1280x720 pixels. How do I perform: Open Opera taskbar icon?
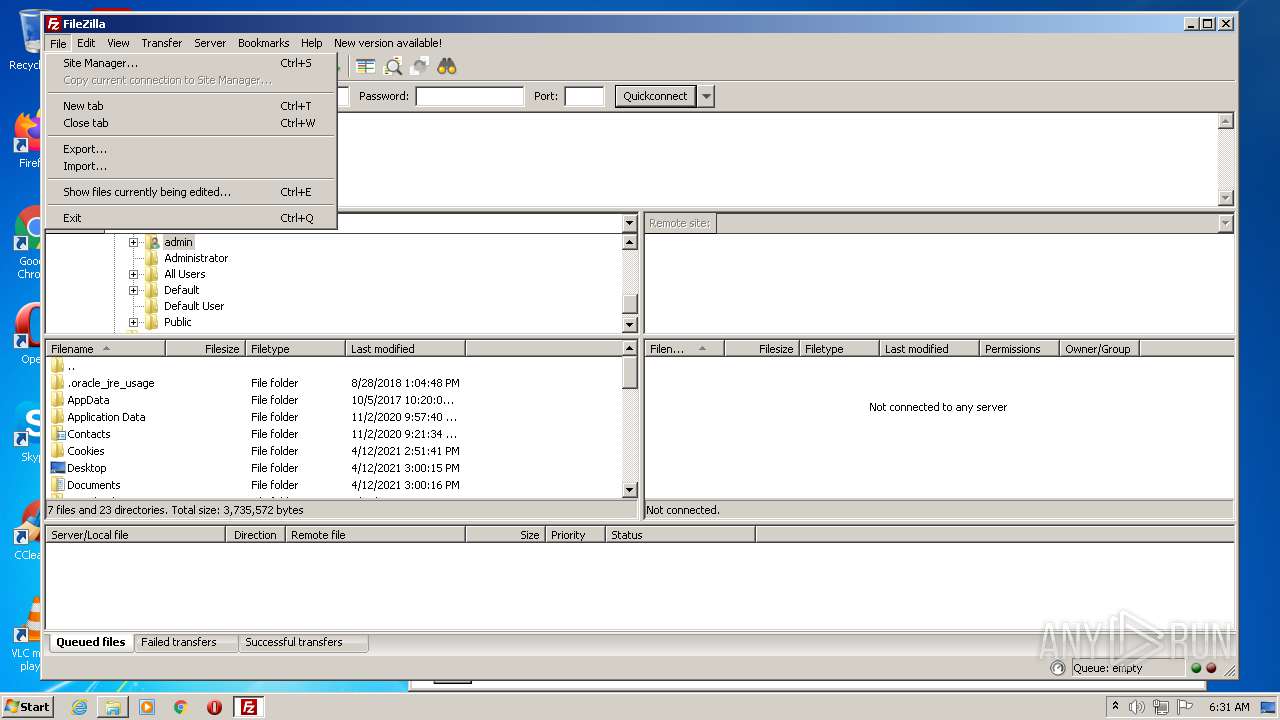click(x=214, y=707)
